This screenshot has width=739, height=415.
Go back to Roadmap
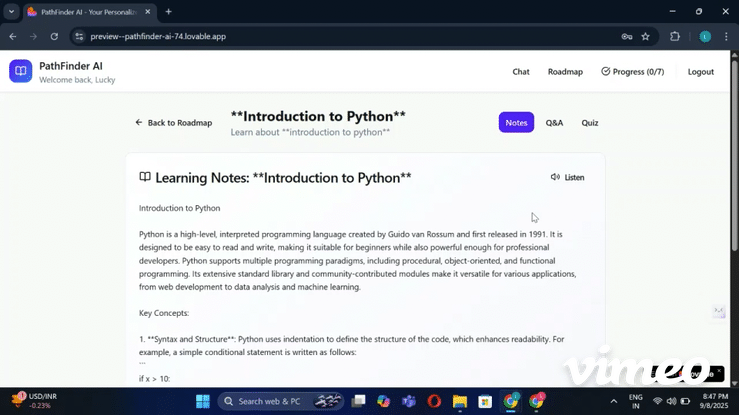(173, 122)
